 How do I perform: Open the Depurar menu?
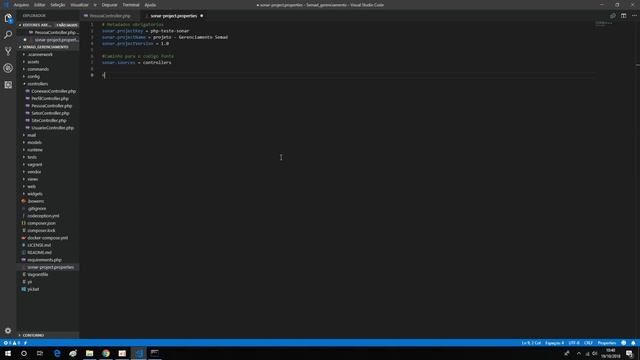pyautogui.click(x=109, y=5)
